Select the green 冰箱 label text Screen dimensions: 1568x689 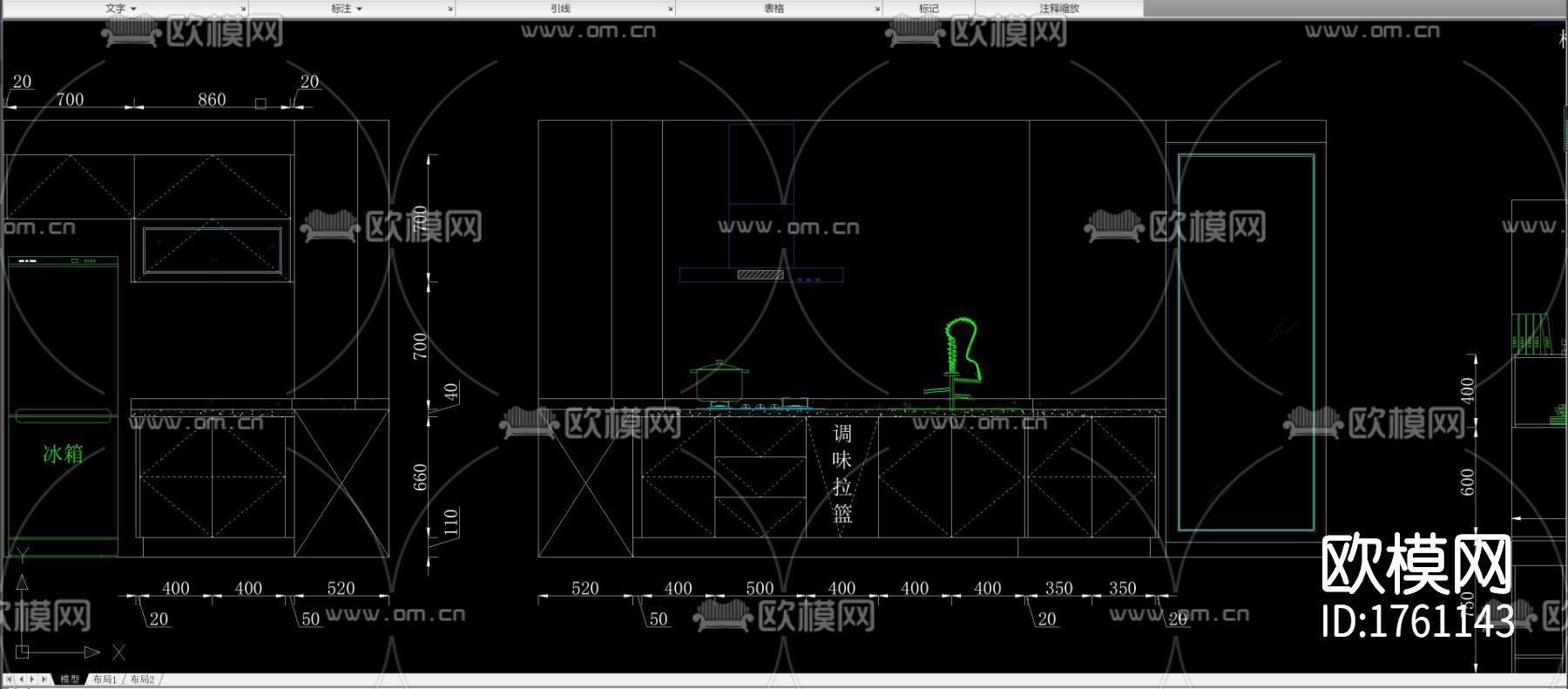63,453
